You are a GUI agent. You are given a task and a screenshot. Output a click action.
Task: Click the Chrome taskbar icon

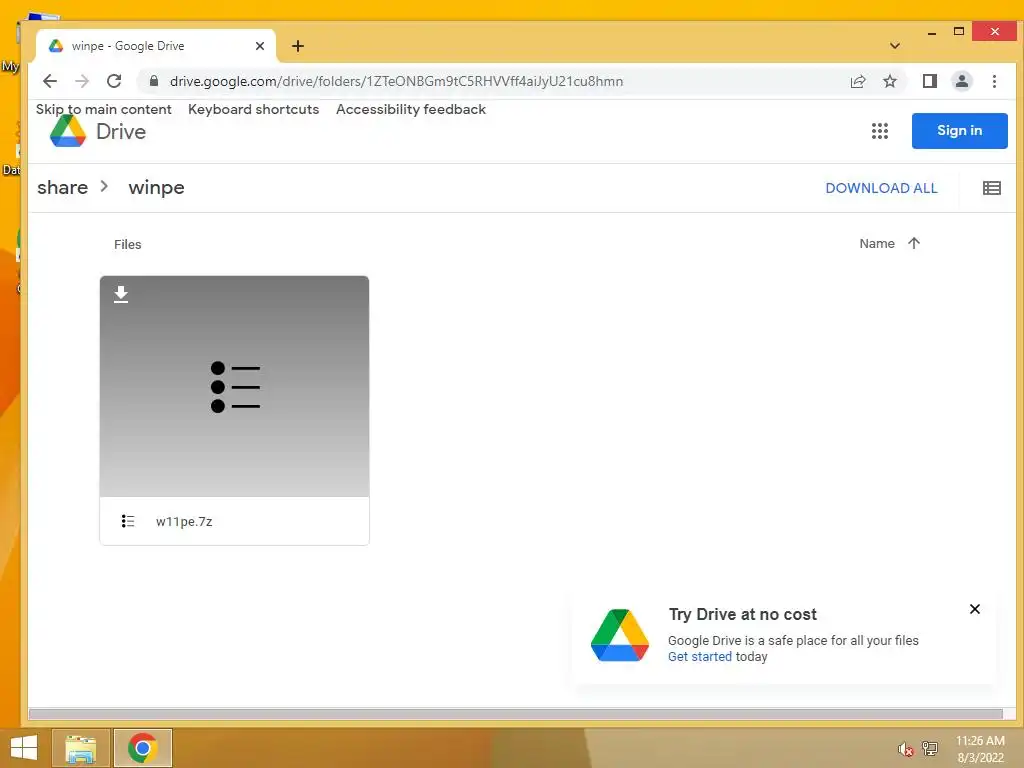[x=142, y=748]
